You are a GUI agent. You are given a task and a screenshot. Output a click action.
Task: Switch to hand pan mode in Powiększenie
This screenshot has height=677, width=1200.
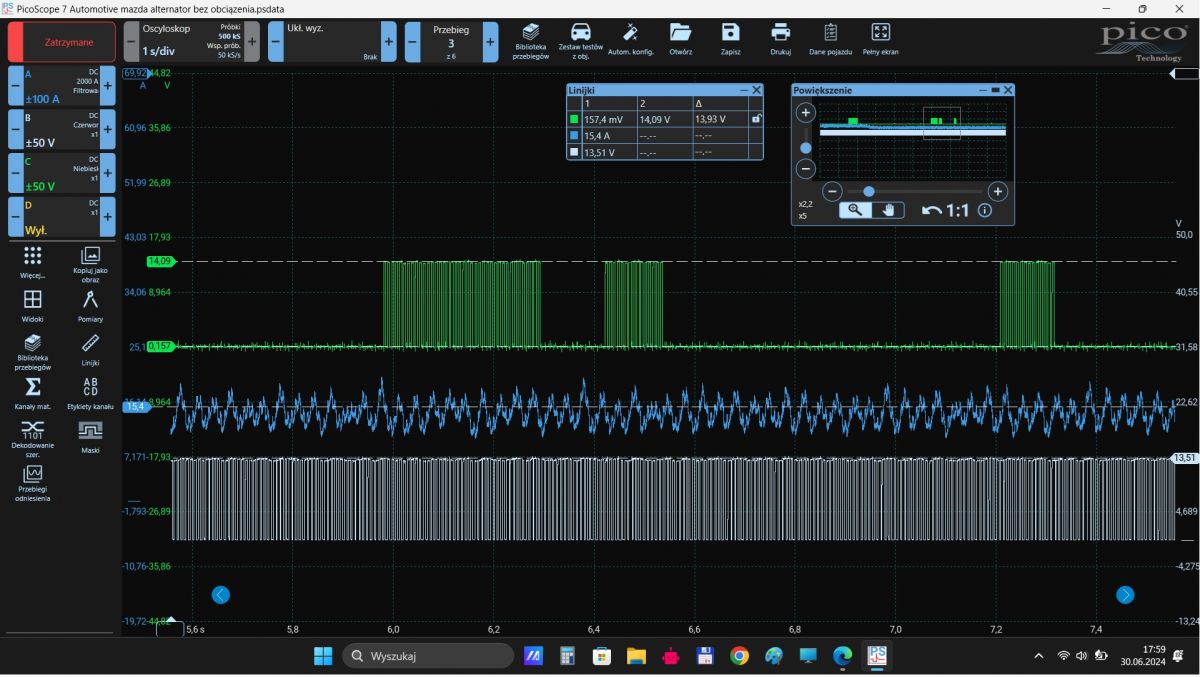pos(888,210)
